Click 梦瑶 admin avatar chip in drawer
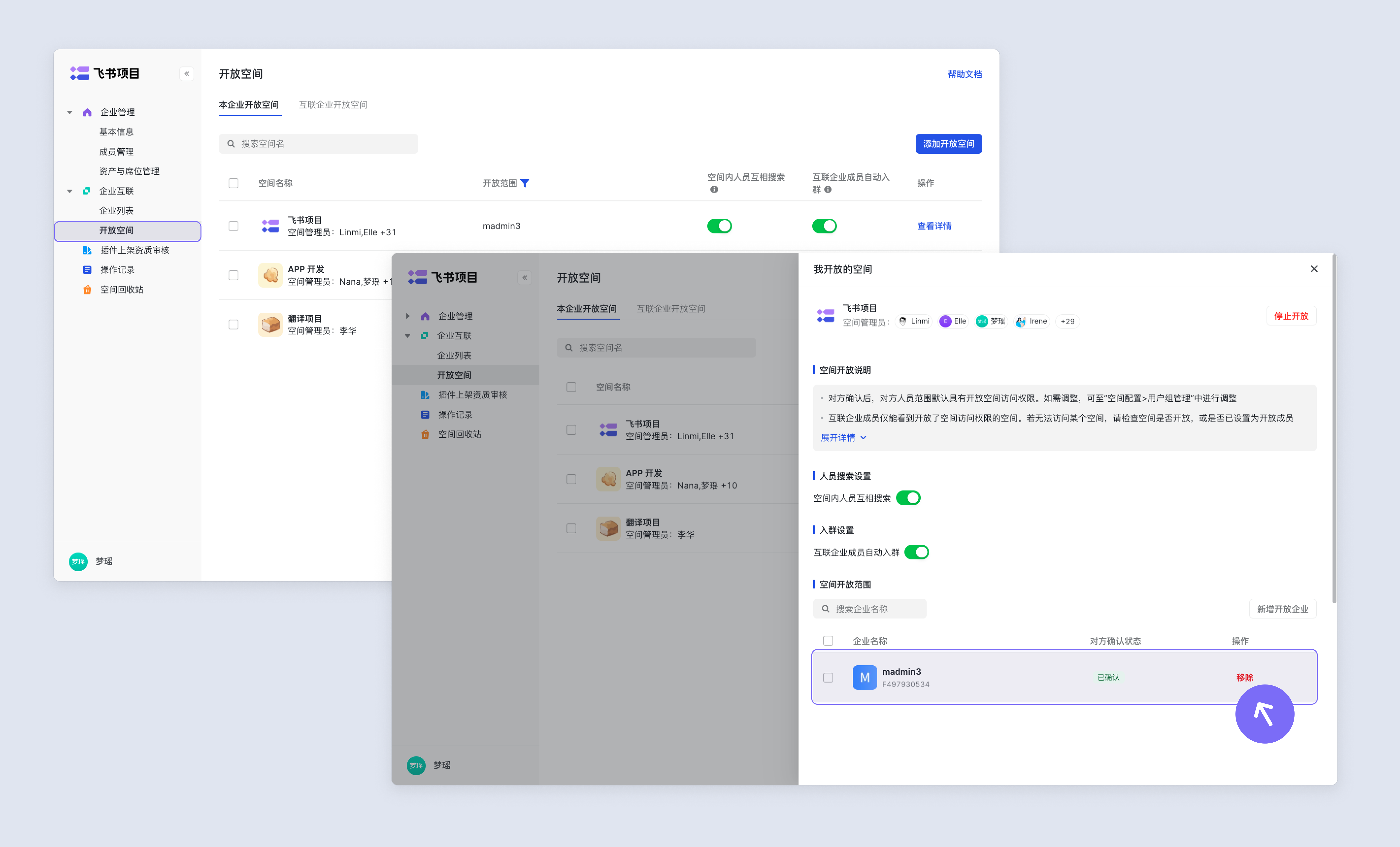 tap(990, 322)
